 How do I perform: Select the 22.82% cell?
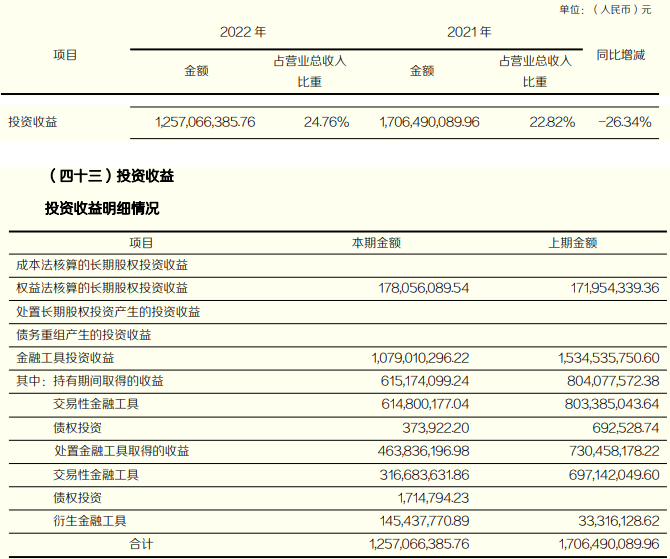[x=552, y=122]
